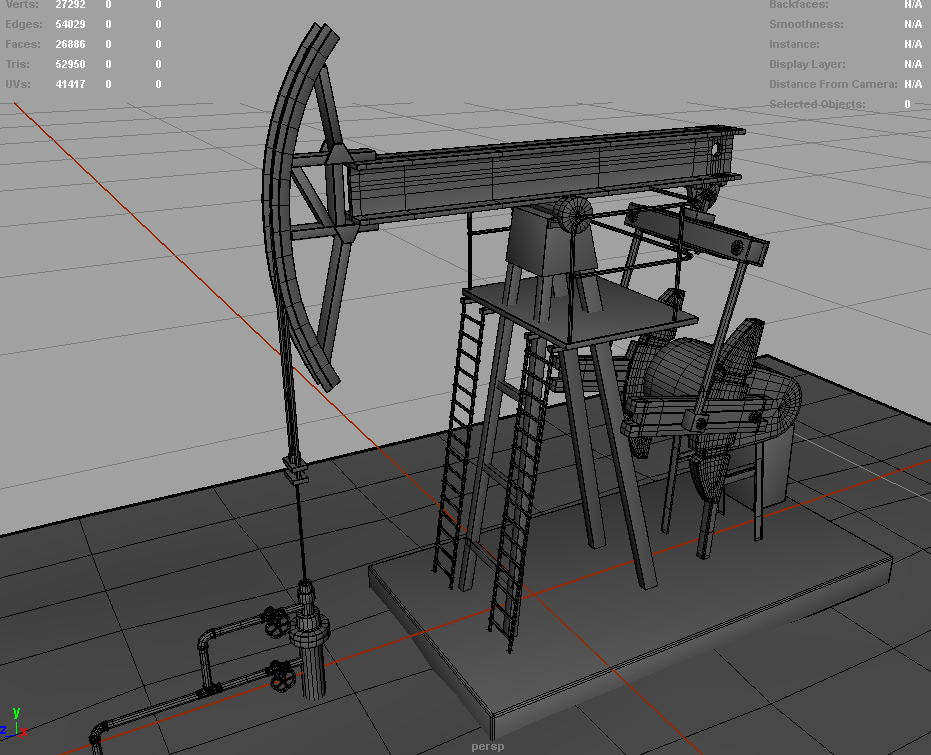Click the Tris count value 52950
Viewport: 931px width, 755px height.
coord(70,64)
